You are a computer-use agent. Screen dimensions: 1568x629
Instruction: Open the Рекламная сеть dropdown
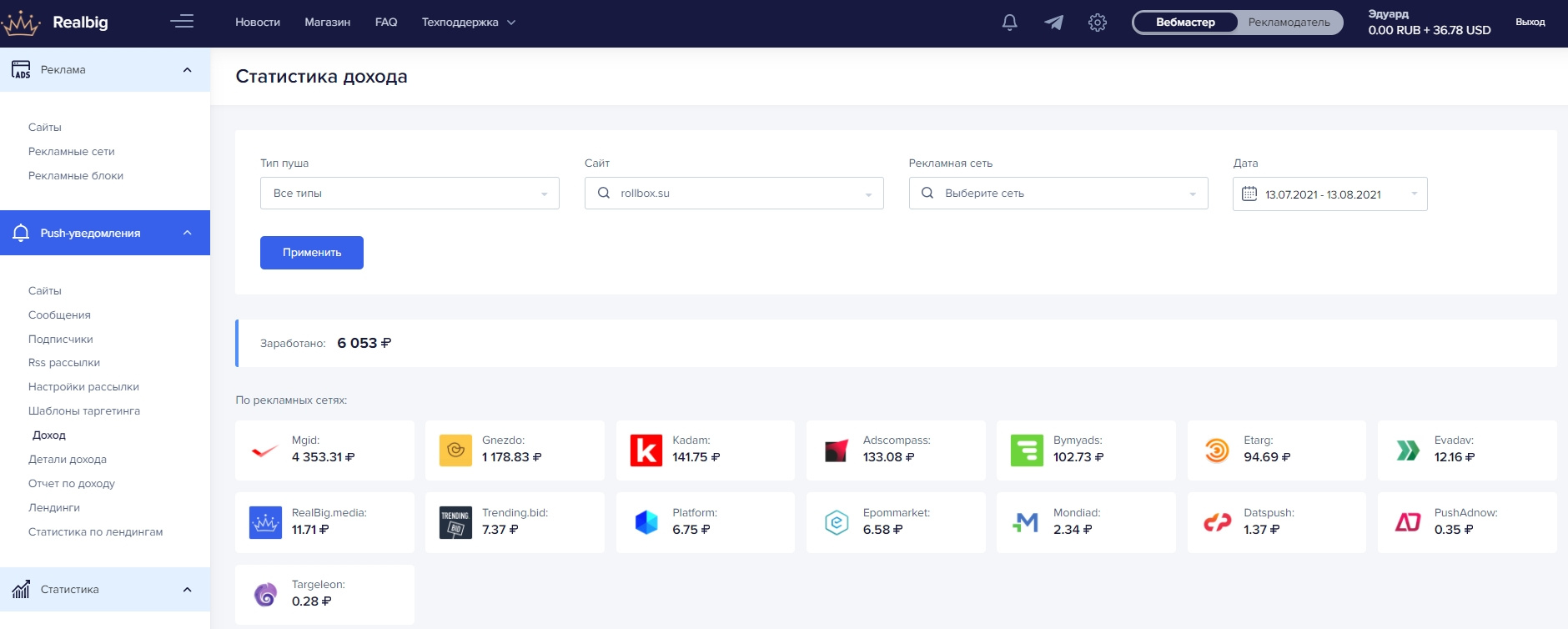1058,193
